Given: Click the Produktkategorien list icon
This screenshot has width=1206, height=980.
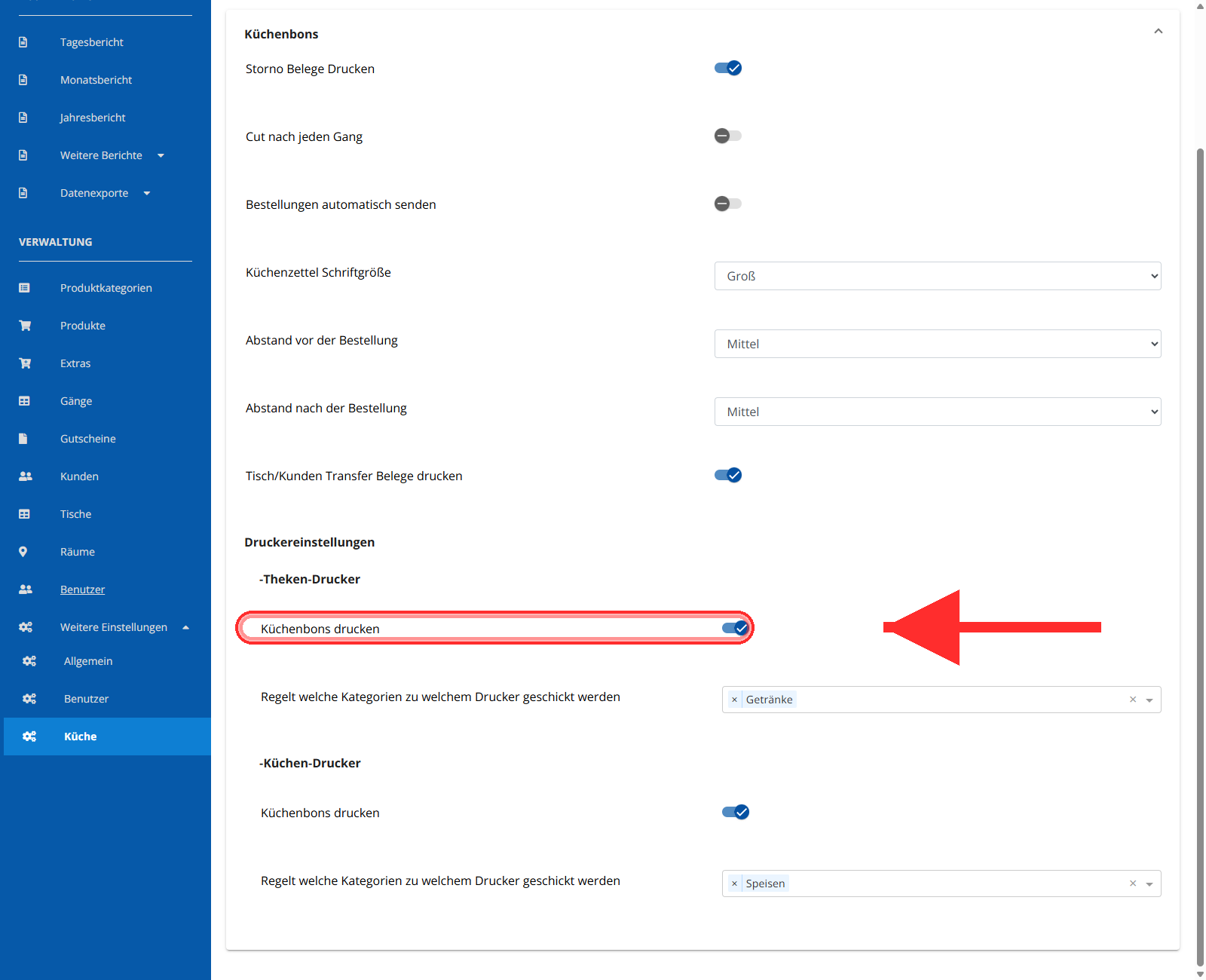Looking at the screenshot, I should [24, 288].
